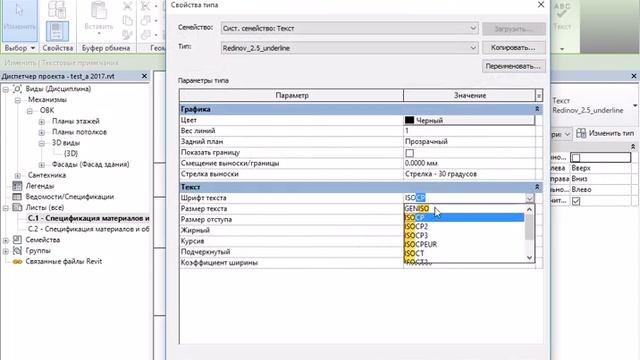Image resolution: width=640 pixels, height=360 pixels.
Task: Click the Шрифт текста input field
Action: click(x=464, y=198)
